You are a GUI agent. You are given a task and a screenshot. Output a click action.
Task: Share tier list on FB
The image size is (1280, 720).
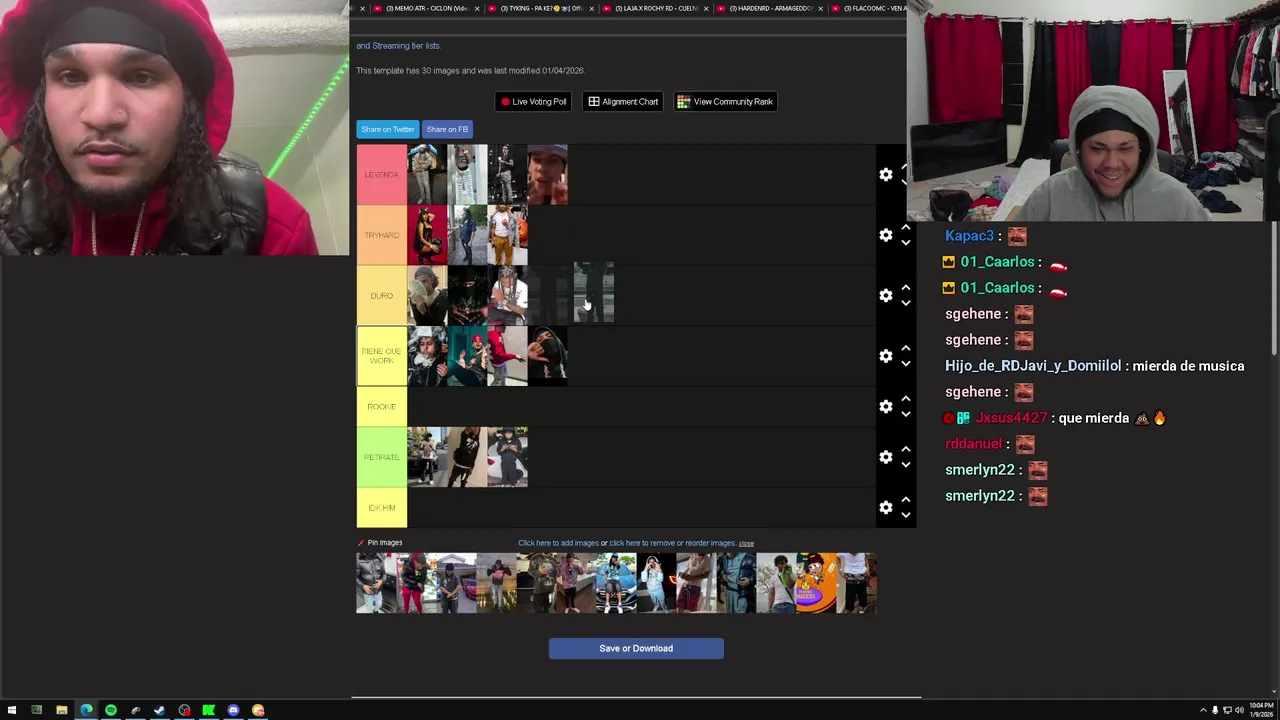pos(447,129)
